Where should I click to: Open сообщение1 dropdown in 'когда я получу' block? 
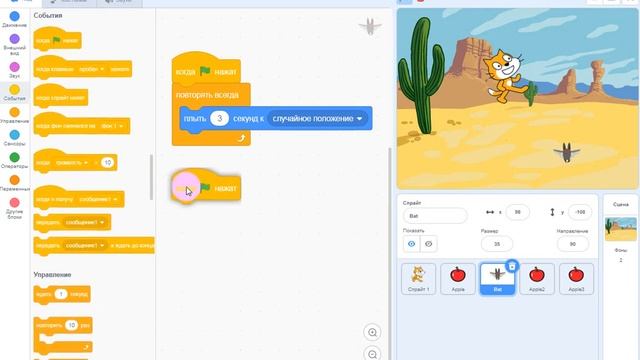coord(98,199)
